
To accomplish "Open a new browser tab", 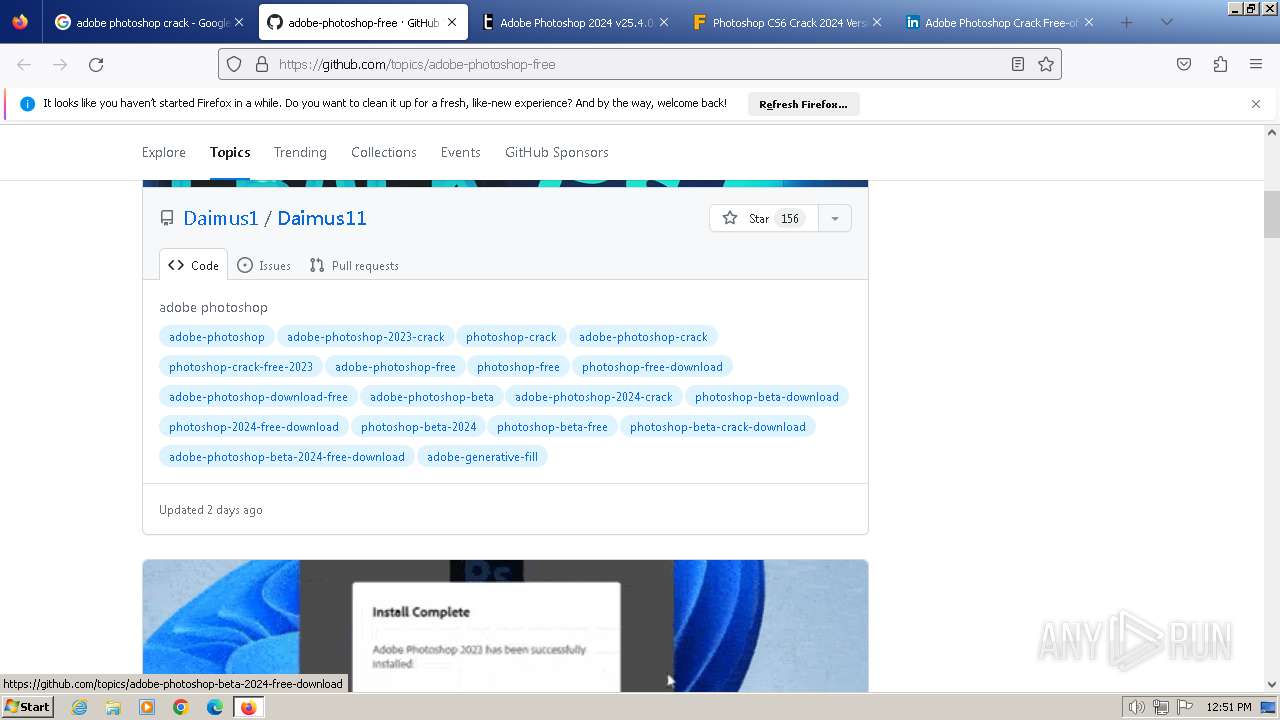I will pyautogui.click(x=1127, y=22).
